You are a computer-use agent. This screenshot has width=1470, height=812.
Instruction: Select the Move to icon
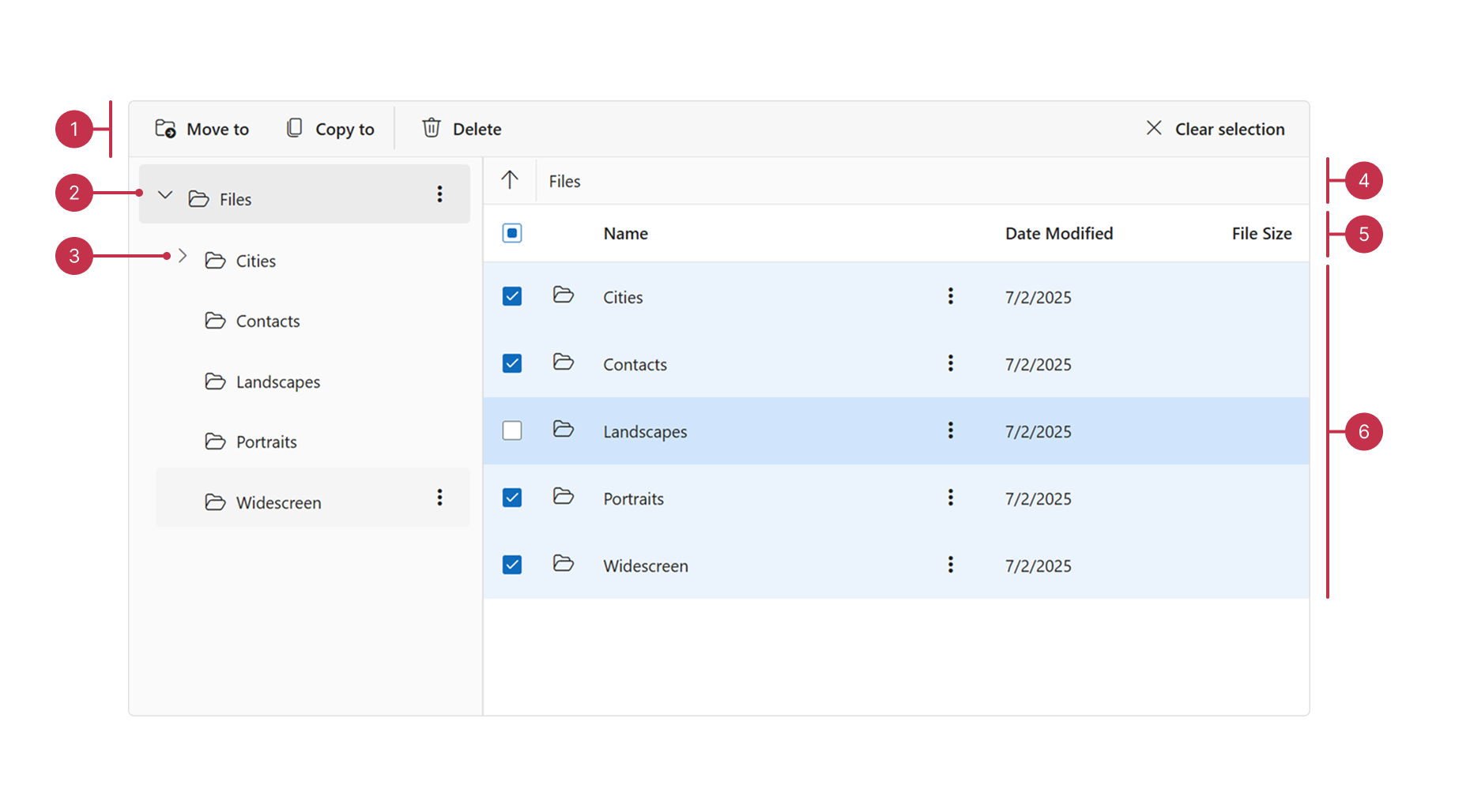pos(165,128)
